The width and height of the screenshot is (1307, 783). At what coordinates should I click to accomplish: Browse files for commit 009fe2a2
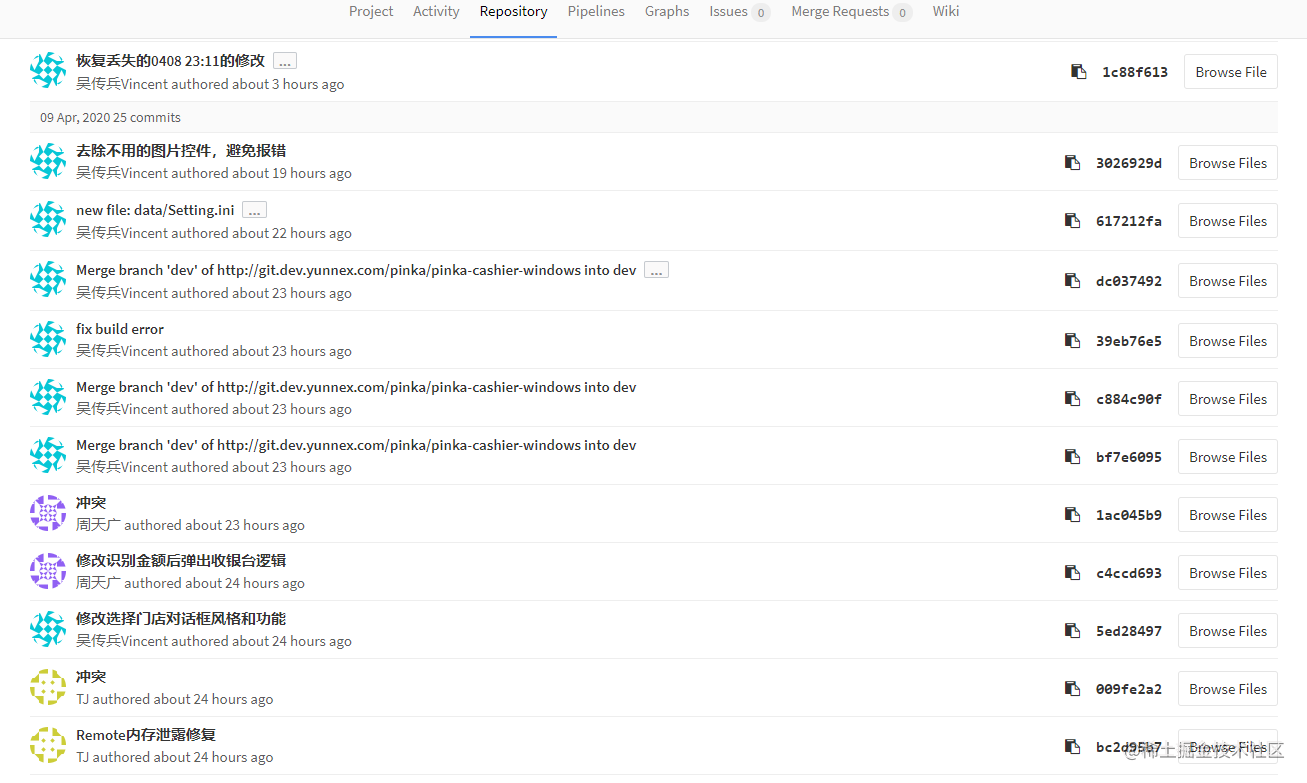point(1228,689)
